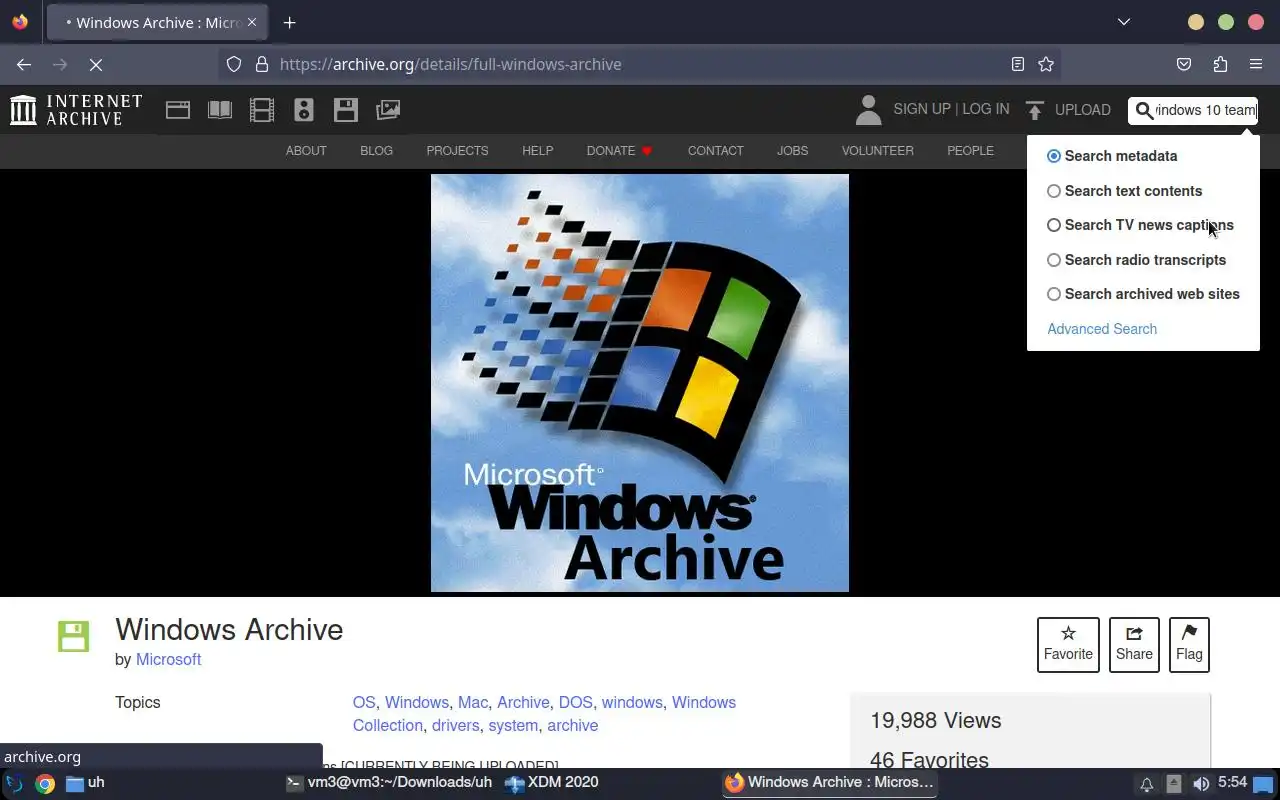
Task: Click the user avatar icon
Action: pyautogui.click(x=869, y=110)
